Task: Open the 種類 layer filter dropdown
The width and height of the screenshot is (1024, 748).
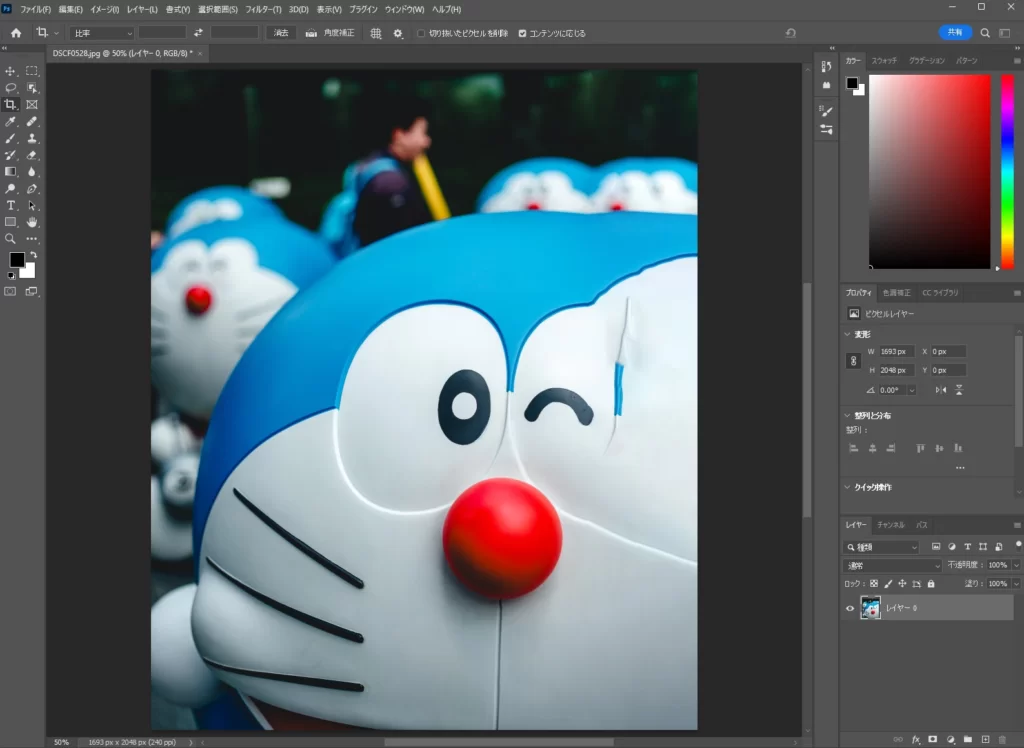Action: coord(882,547)
